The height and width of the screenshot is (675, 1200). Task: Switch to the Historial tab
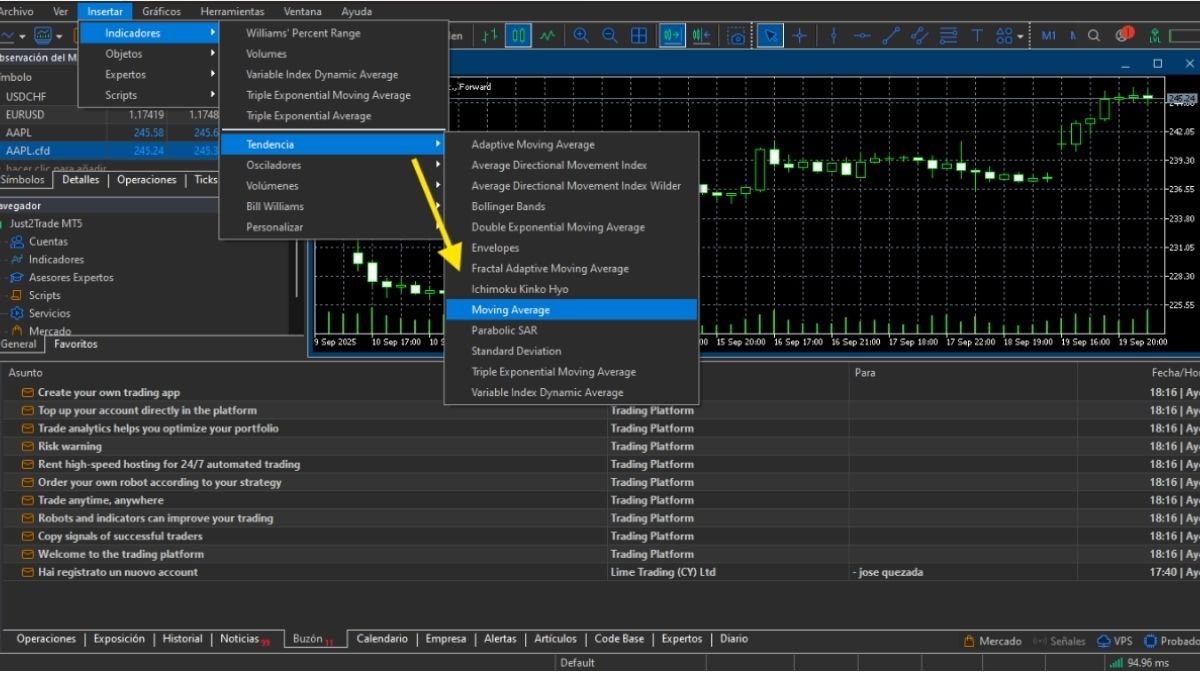[182, 639]
